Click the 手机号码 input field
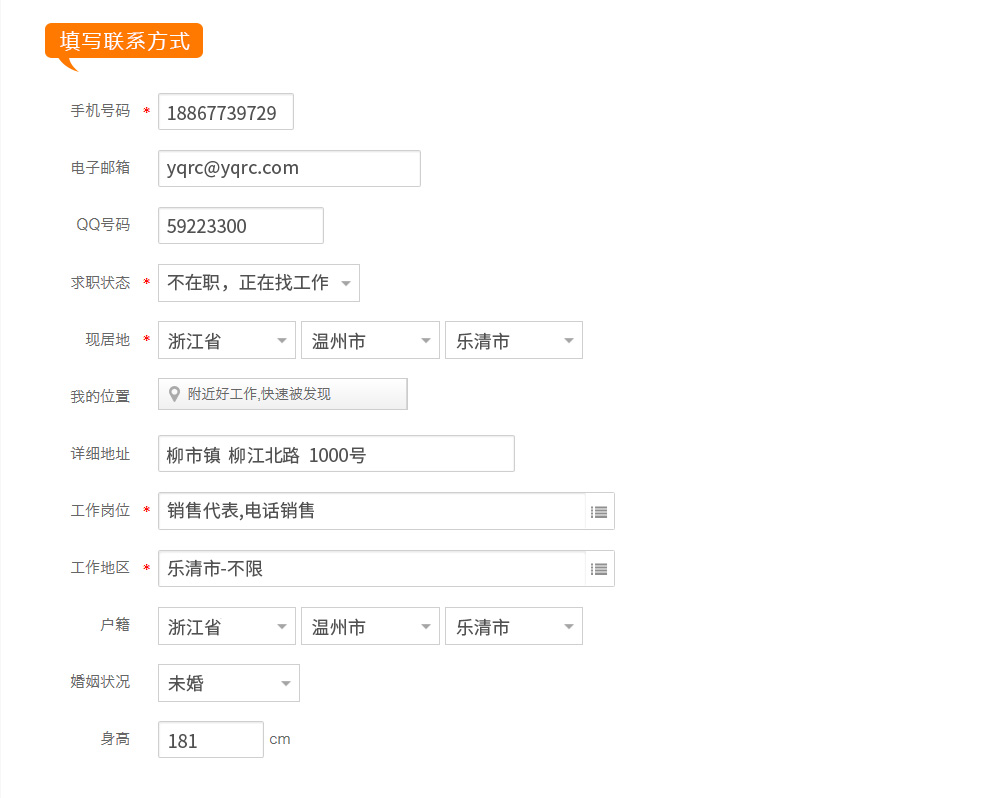This screenshot has height=798, width=981. click(x=226, y=111)
